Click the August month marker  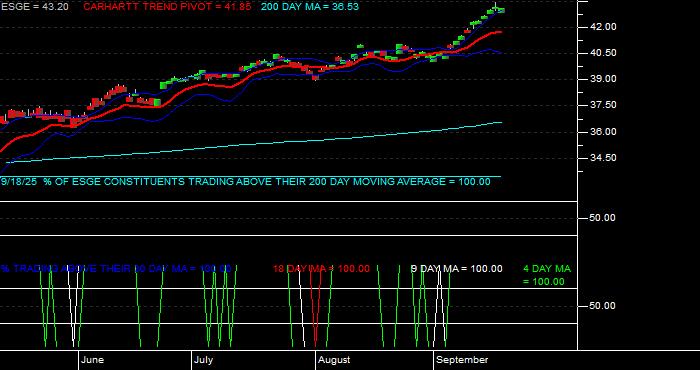point(334,360)
